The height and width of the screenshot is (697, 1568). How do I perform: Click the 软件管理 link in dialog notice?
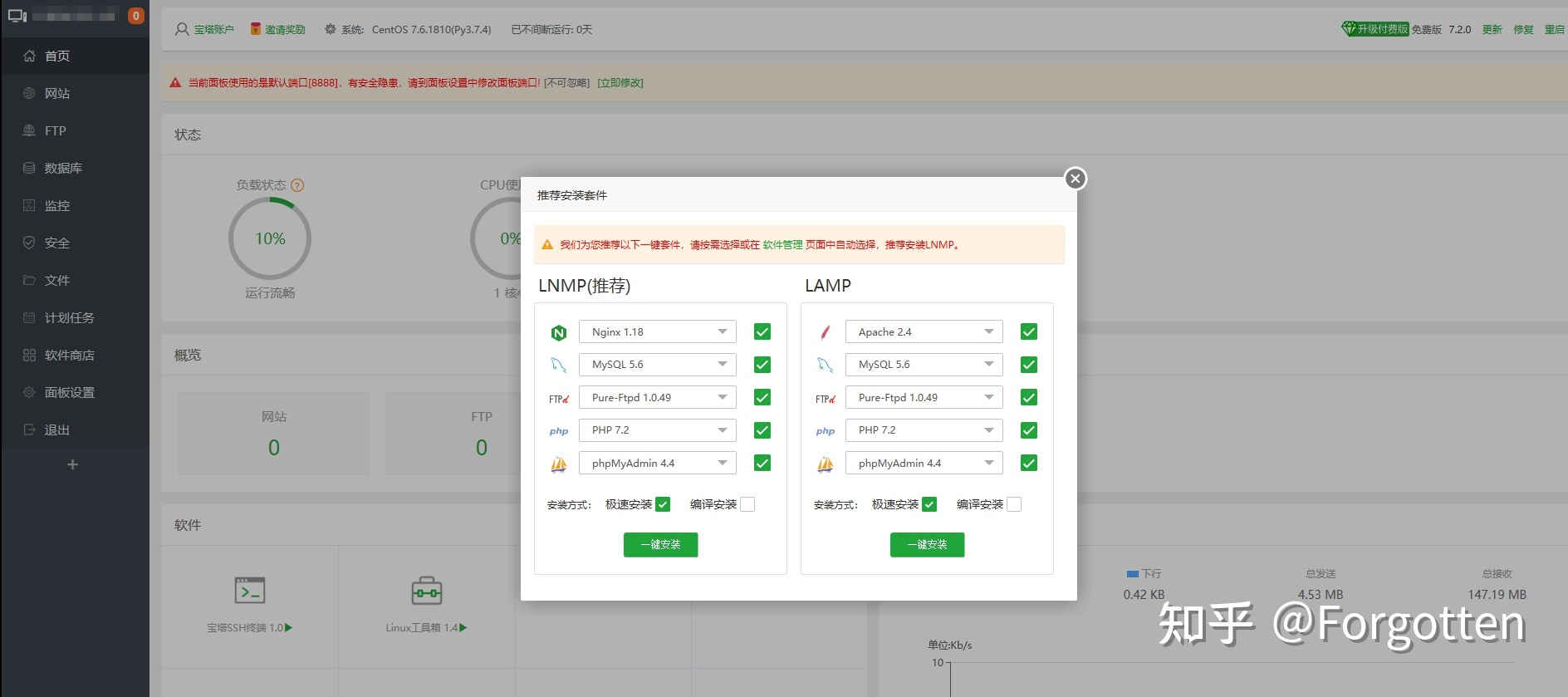point(782,245)
